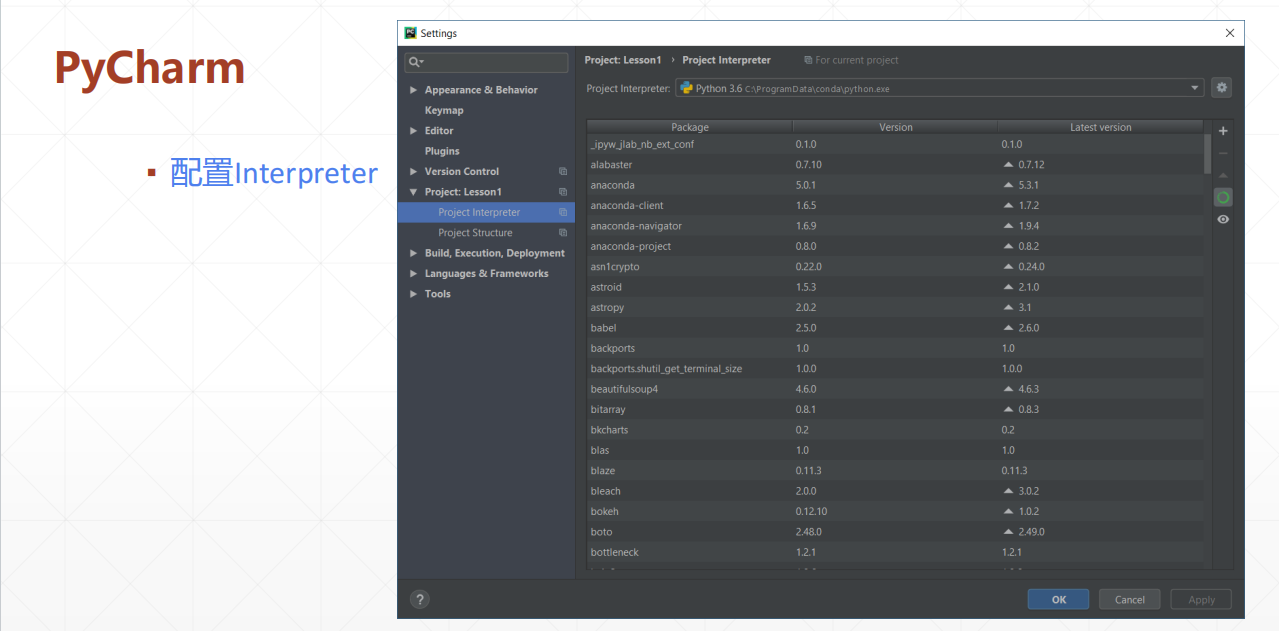The width and height of the screenshot is (1279, 631).
Task: Click the OK button
Action: pyautogui.click(x=1058, y=600)
